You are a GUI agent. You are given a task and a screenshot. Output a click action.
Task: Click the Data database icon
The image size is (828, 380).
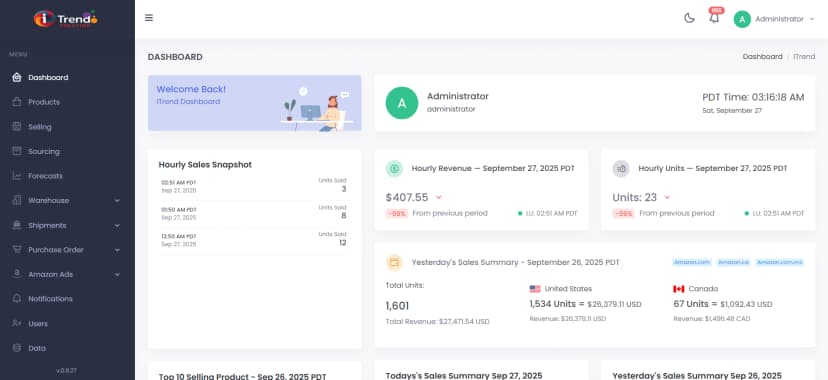tap(17, 348)
